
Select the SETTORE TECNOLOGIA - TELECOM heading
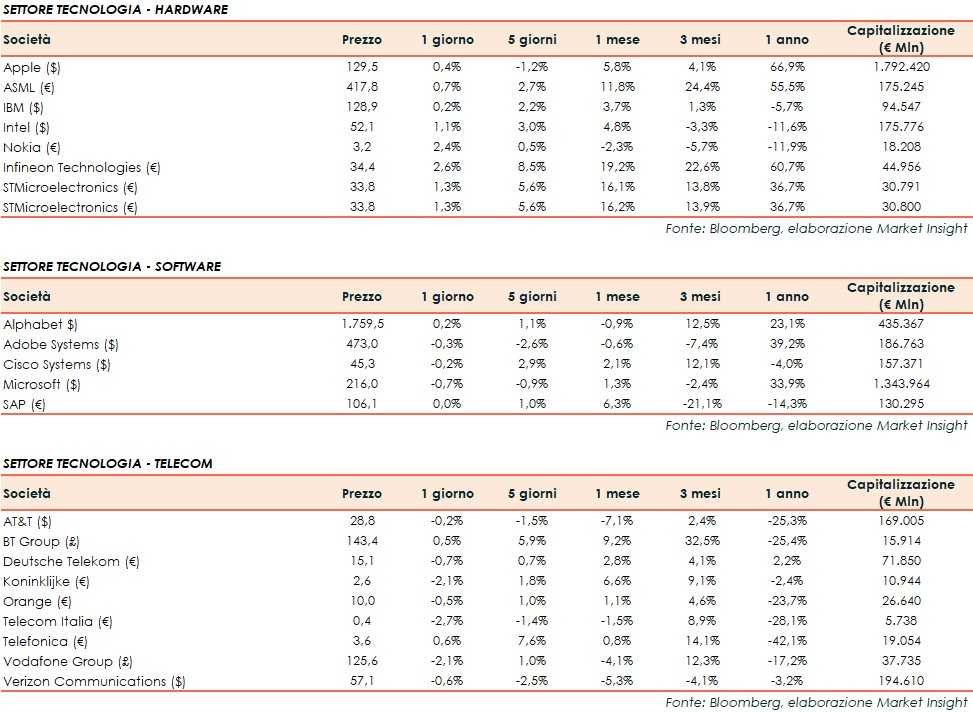tap(108, 464)
